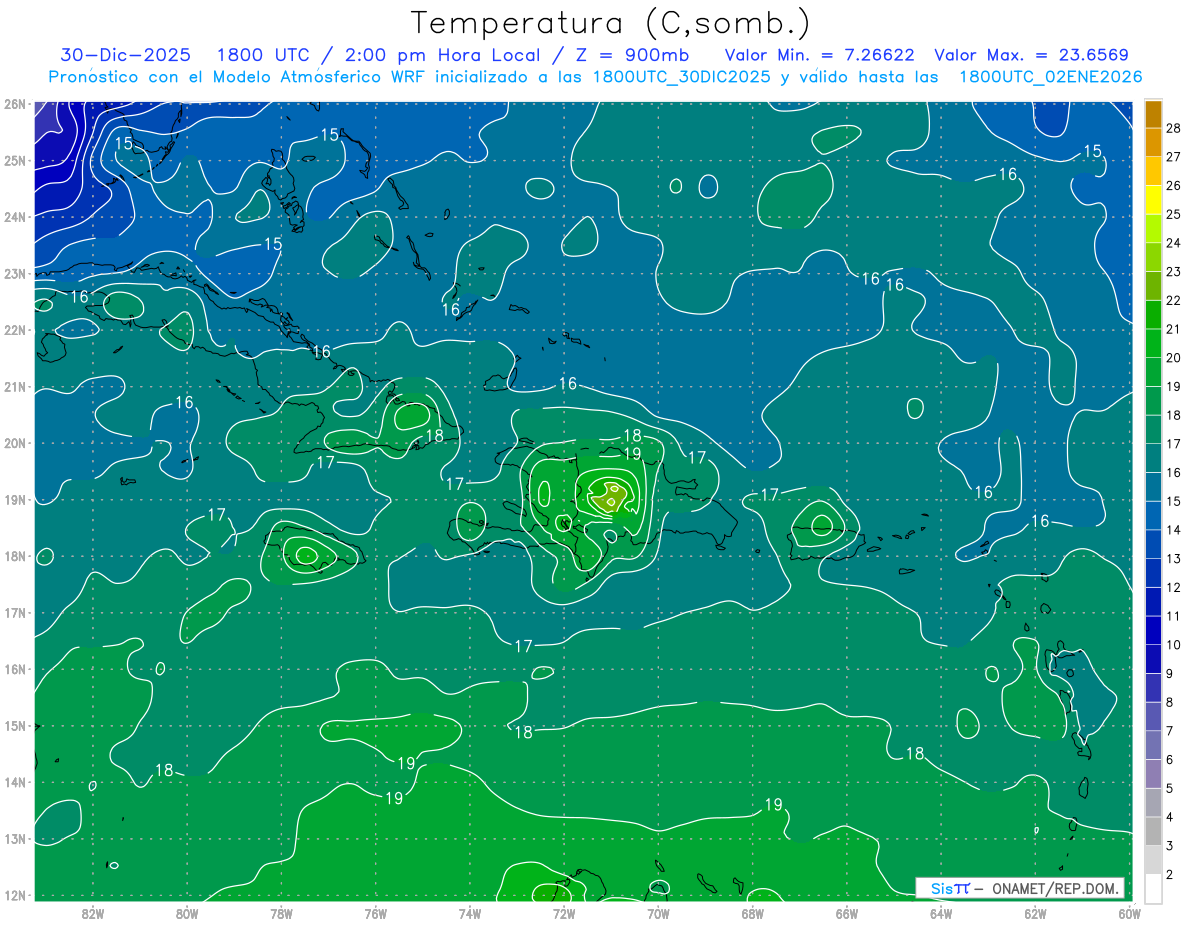Viewport: 1200px width, 927px height.
Task: Click longitude axis label "72W"
Action: click(x=564, y=914)
